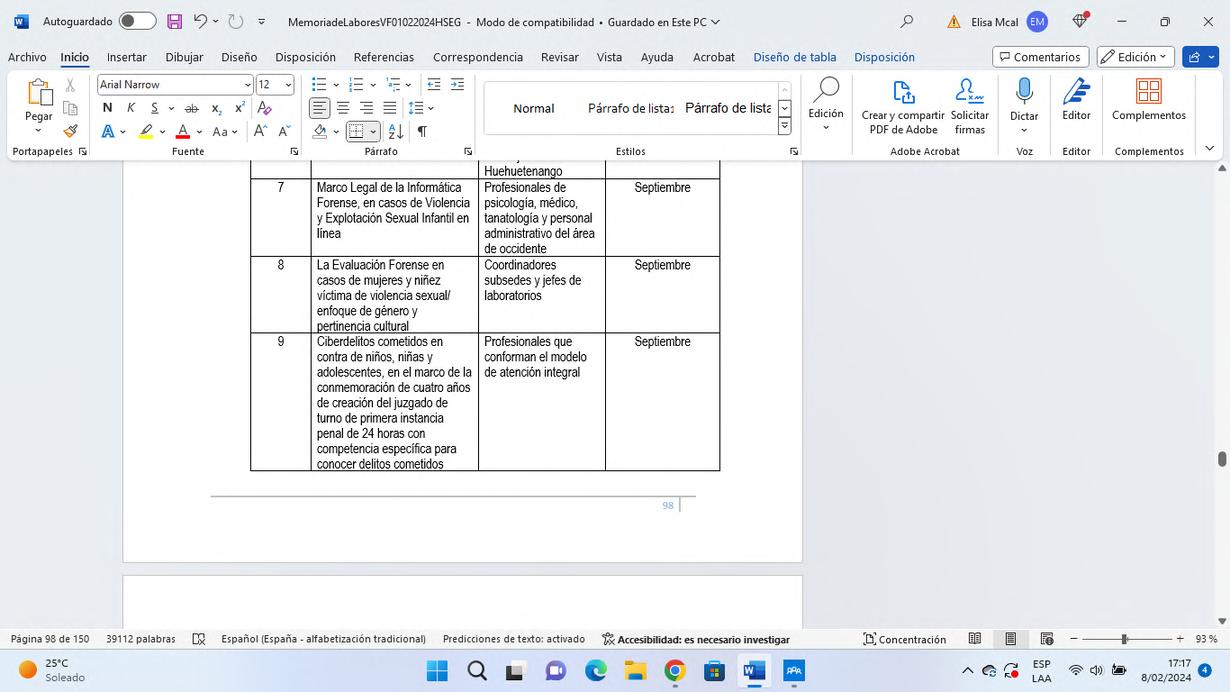Click the Increase indent icon
This screenshot has width=1230, height=692.
tap(457, 85)
